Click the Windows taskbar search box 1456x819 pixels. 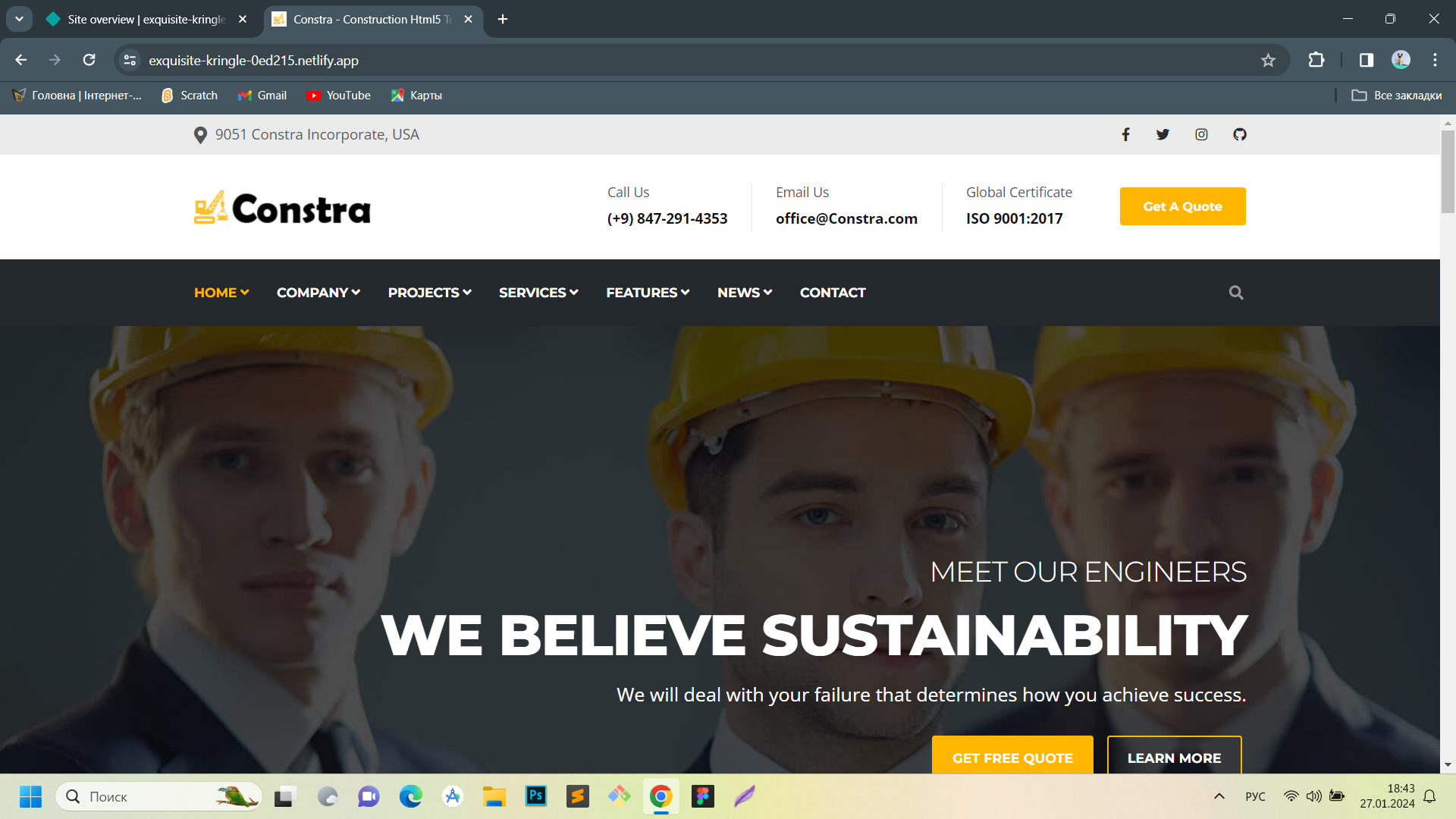tap(158, 796)
